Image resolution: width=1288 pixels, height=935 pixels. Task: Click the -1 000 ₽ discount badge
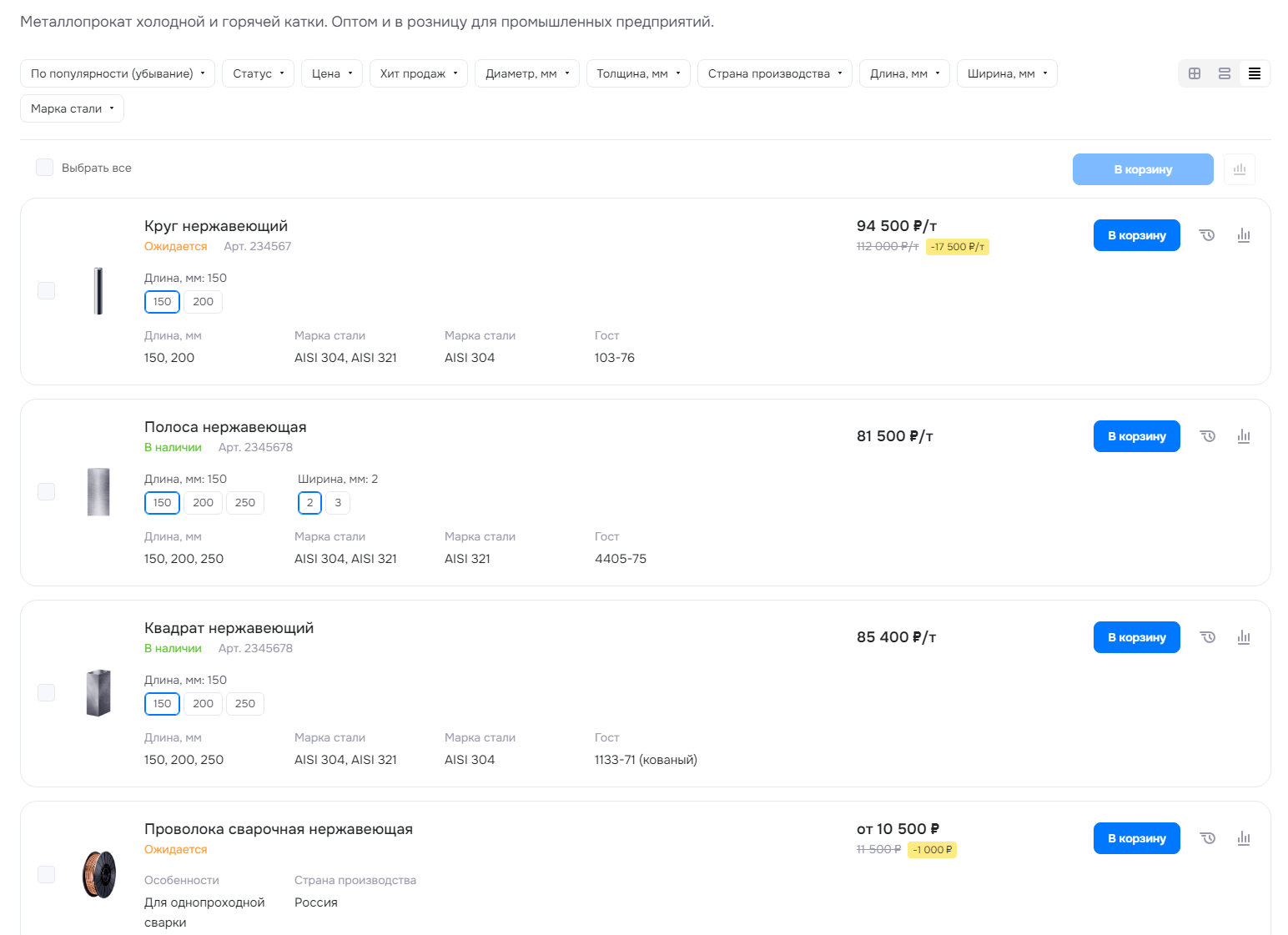click(932, 850)
